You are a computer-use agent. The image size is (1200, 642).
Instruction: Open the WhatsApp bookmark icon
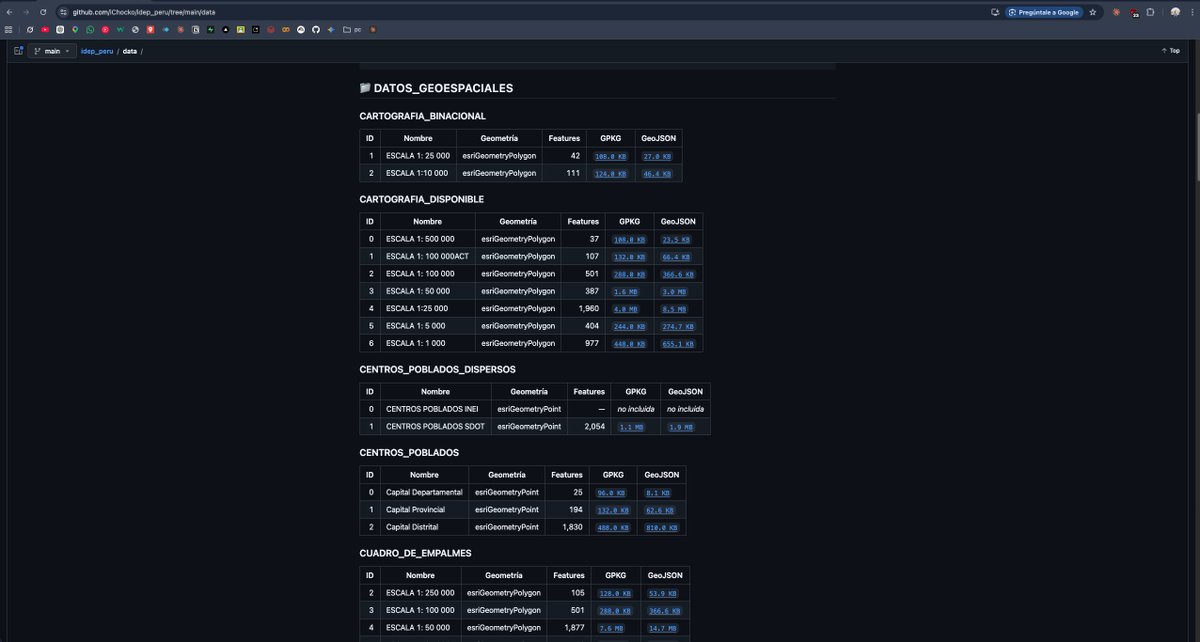(x=90, y=29)
